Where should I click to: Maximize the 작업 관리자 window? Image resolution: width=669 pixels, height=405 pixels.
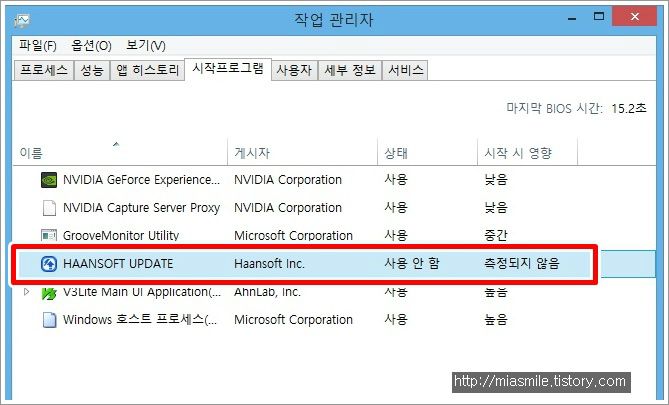click(599, 17)
